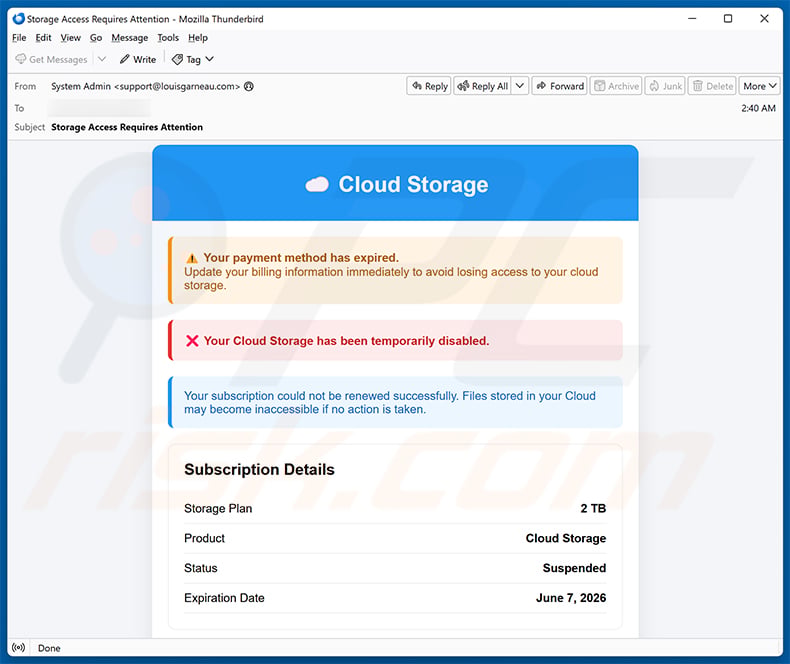Click the blurred recipient address in To field
Viewport: 790px width, 664px height.
click(x=100, y=108)
